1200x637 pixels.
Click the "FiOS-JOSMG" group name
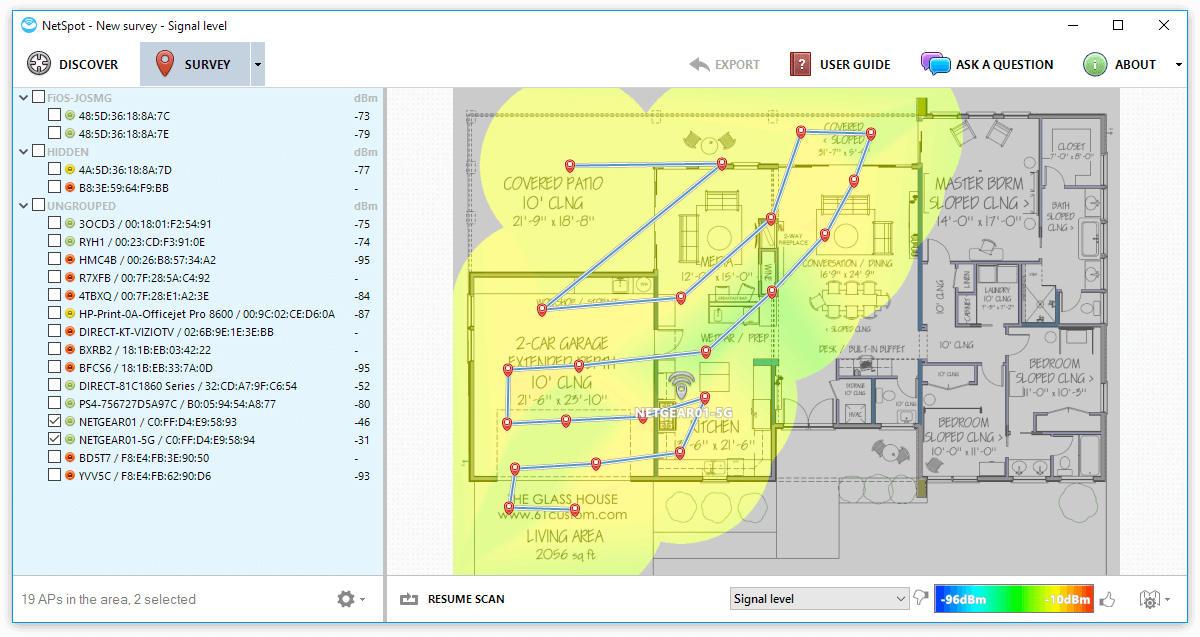[80, 98]
